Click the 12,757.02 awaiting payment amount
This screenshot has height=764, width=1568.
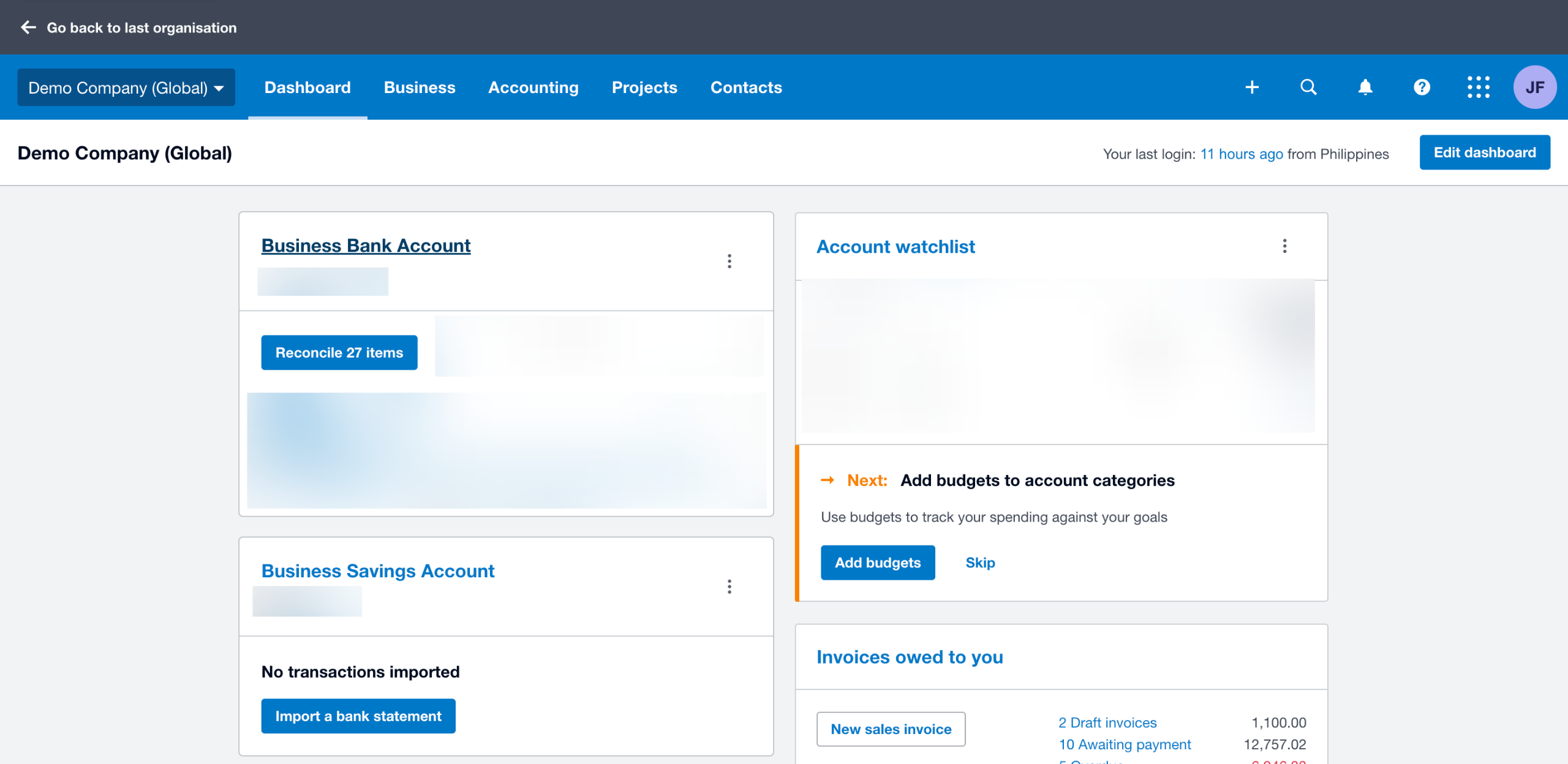(x=1275, y=744)
